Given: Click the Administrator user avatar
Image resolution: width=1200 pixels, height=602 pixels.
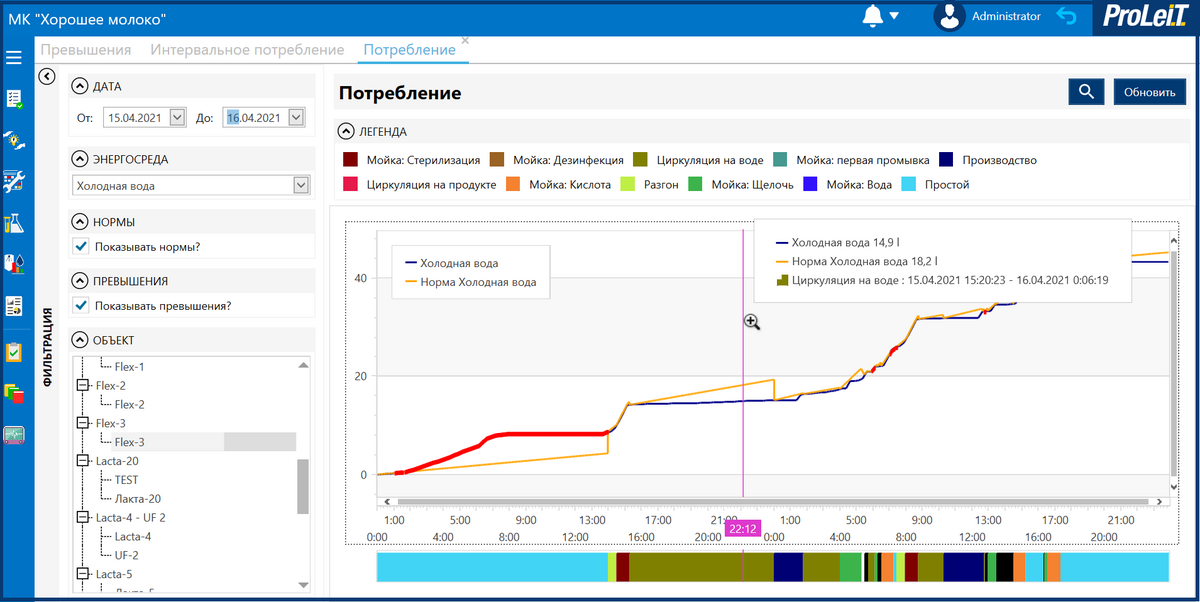Looking at the screenshot, I should (x=948, y=17).
